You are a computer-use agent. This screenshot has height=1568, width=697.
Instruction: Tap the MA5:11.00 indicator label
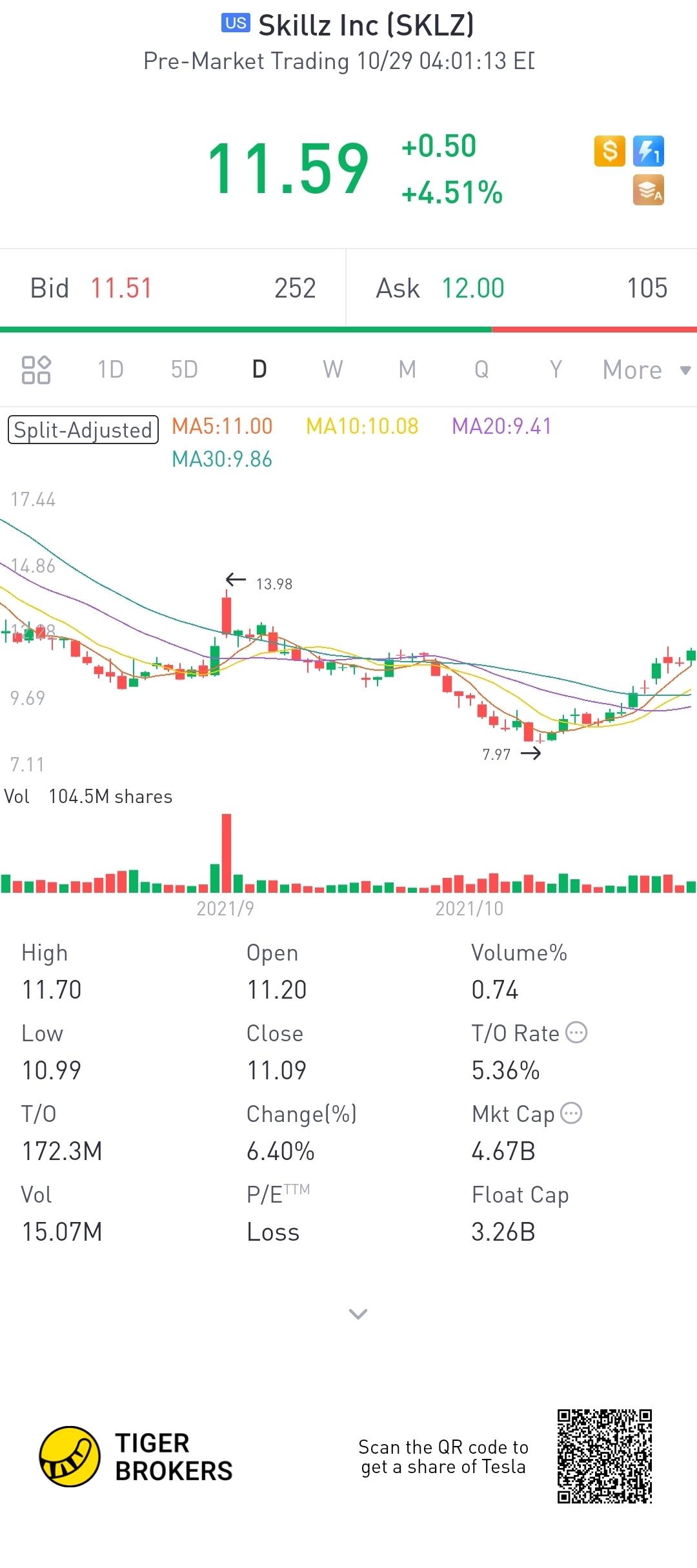(x=222, y=426)
